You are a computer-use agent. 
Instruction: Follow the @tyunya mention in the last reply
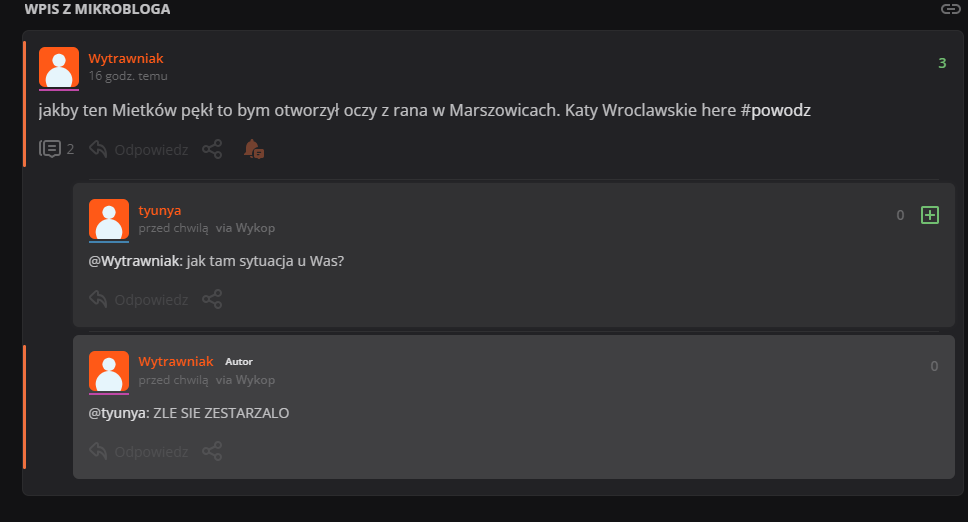tap(117, 413)
